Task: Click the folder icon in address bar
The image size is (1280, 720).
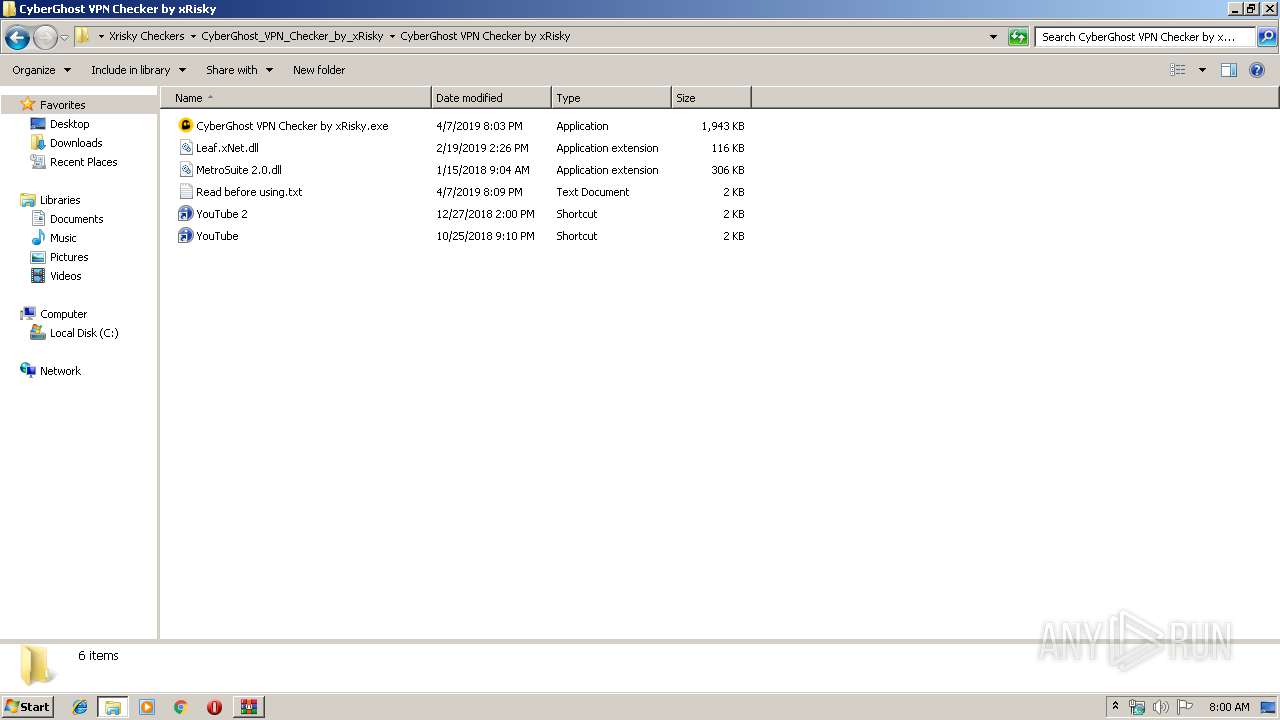Action: [83, 36]
